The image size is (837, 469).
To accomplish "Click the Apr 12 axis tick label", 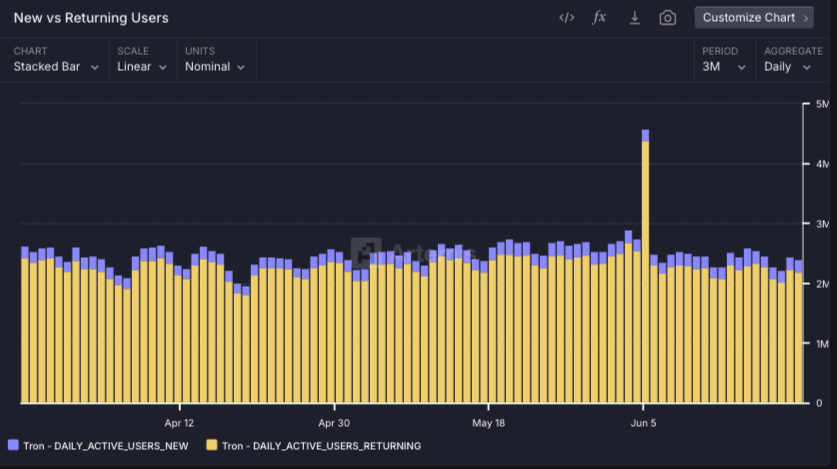I will pyautogui.click(x=179, y=423).
